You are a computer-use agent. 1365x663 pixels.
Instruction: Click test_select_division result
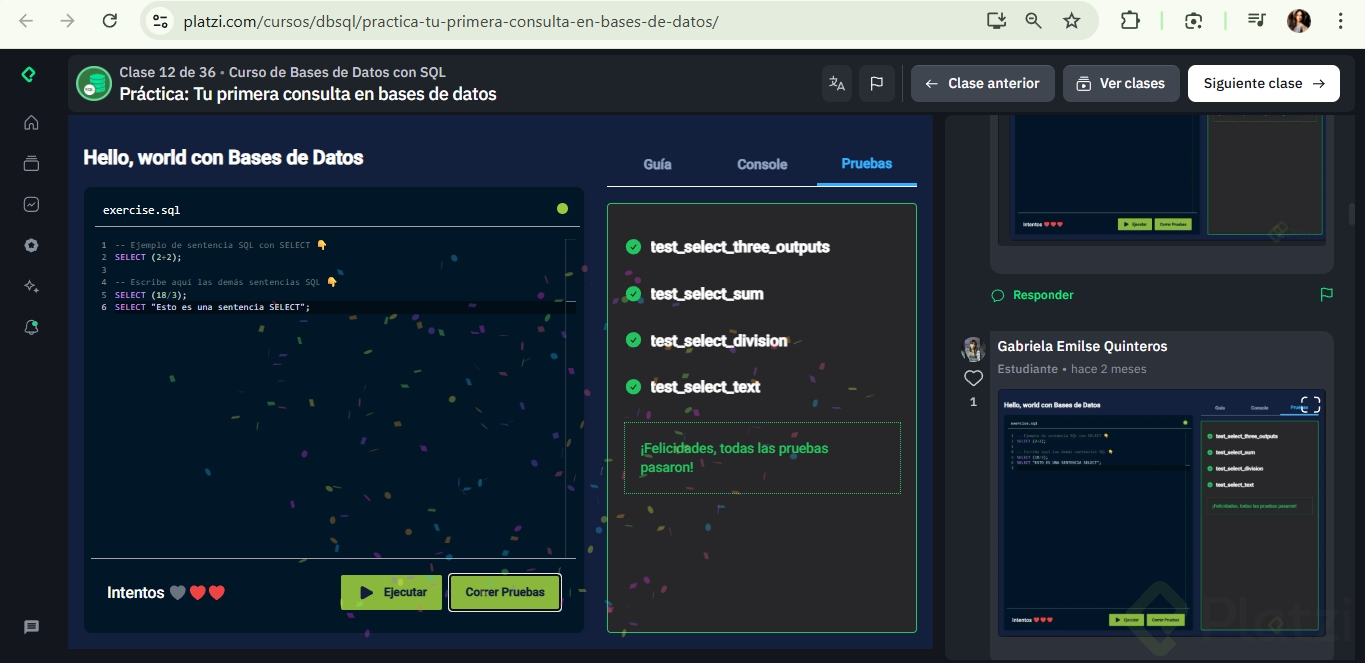coord(706,341)
